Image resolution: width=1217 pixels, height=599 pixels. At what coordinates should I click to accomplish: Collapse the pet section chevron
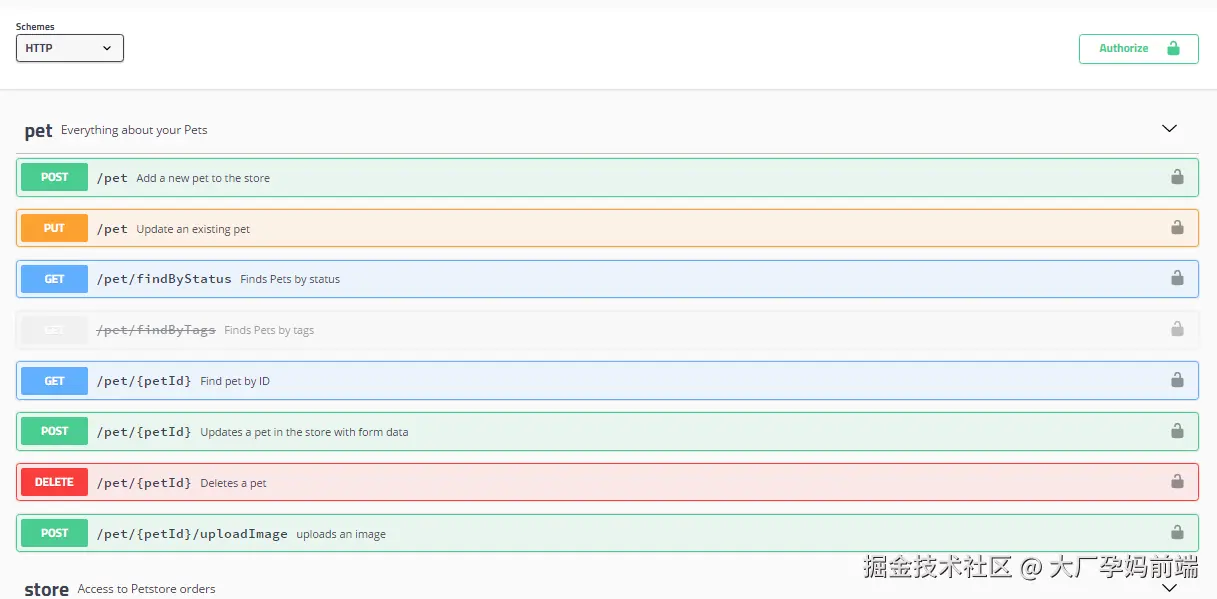point(1169,128)
